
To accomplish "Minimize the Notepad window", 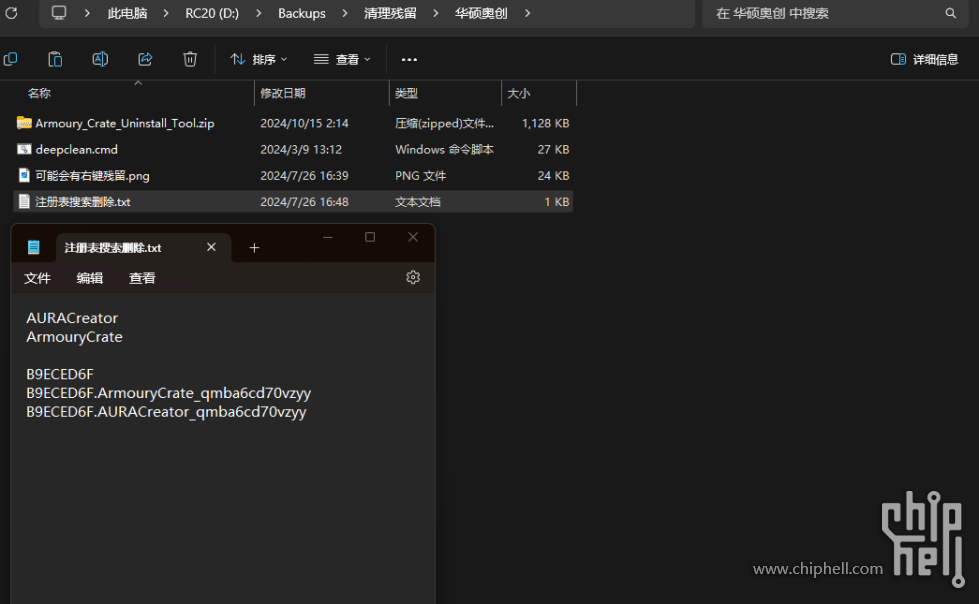I will tap(328, 237).
